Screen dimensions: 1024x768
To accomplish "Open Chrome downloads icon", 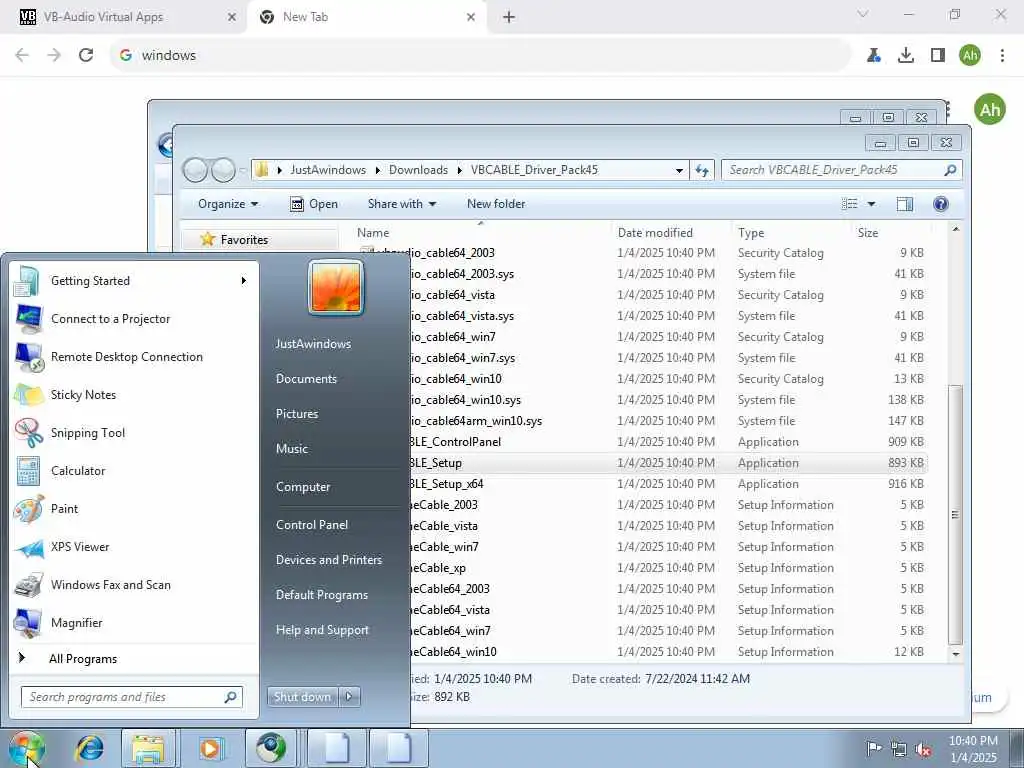I will point(906,56).
